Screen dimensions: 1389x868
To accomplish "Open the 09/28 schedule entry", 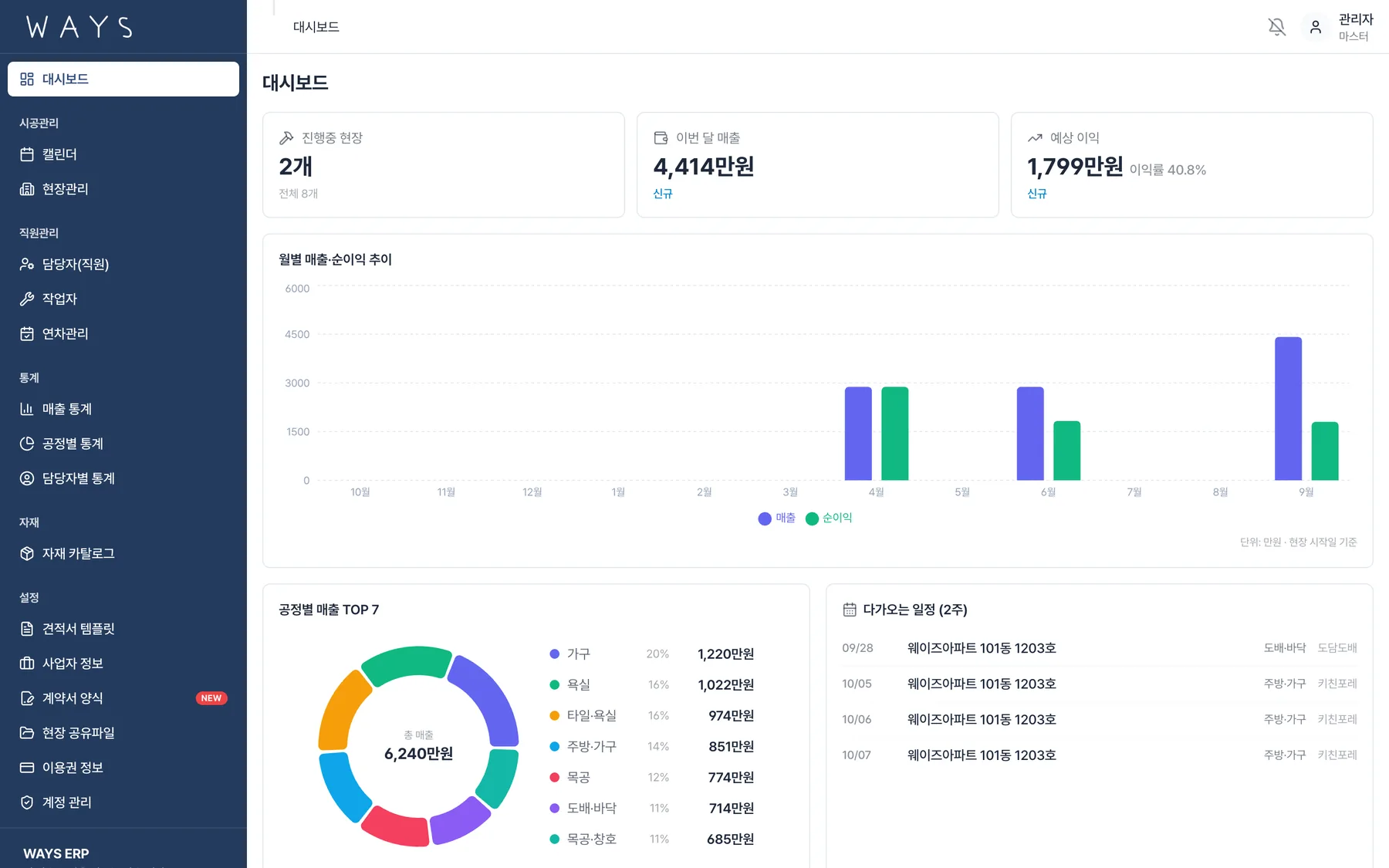I will [1100, 648].
